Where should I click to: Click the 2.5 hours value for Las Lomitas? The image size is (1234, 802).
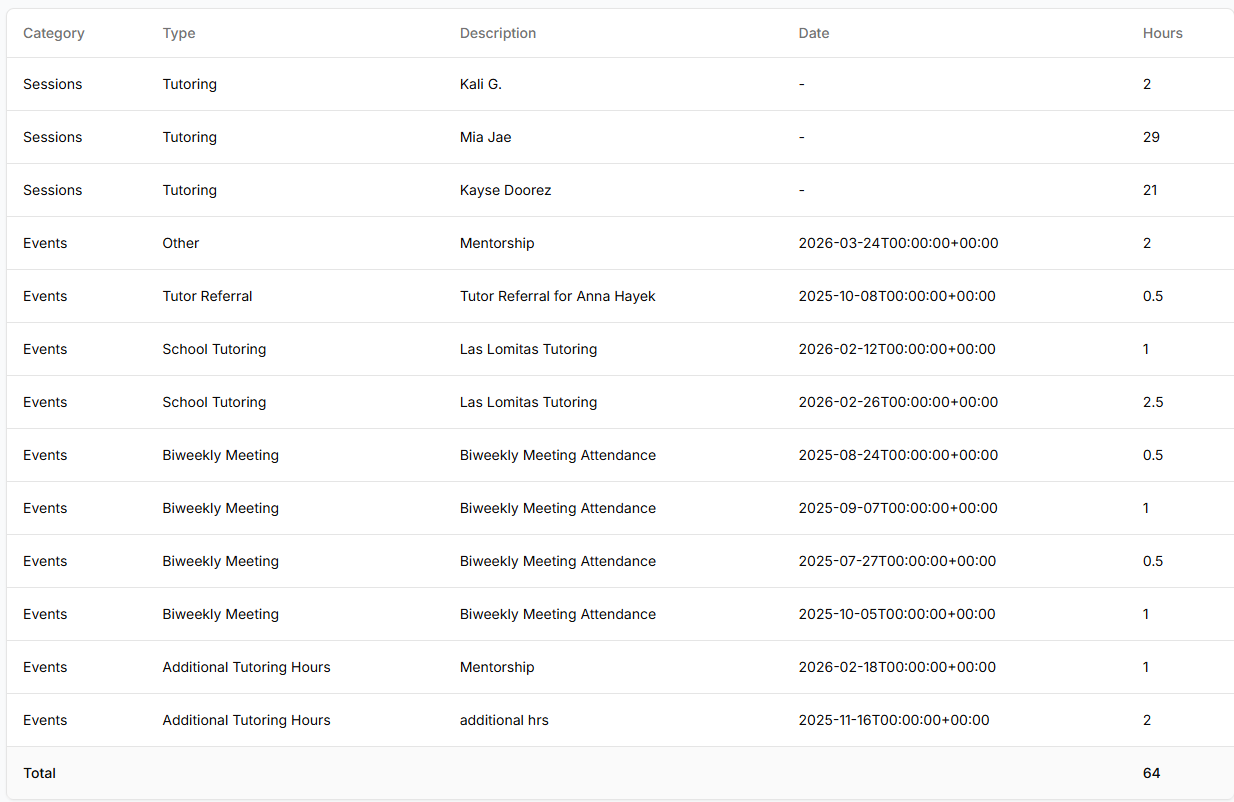click(x=1153, y=402)
